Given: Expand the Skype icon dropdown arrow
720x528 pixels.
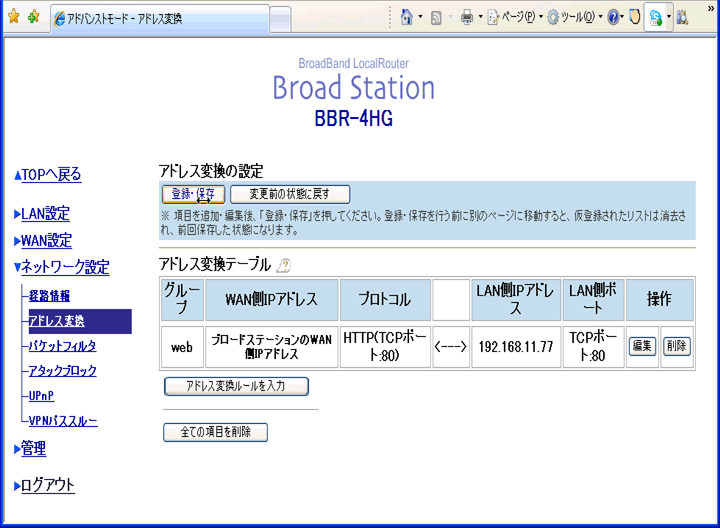Looking at the screenshot, I should tap(669, 17).
